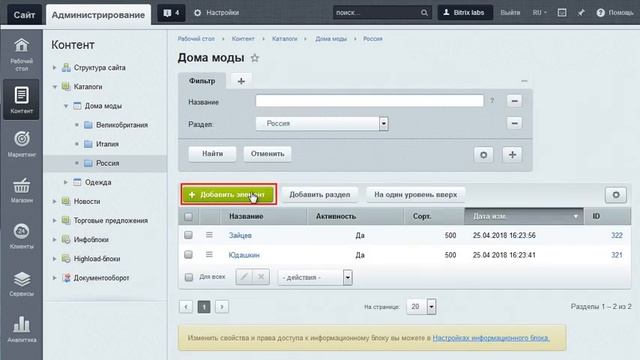Open Настройки from the top bar

click(216, 13)
